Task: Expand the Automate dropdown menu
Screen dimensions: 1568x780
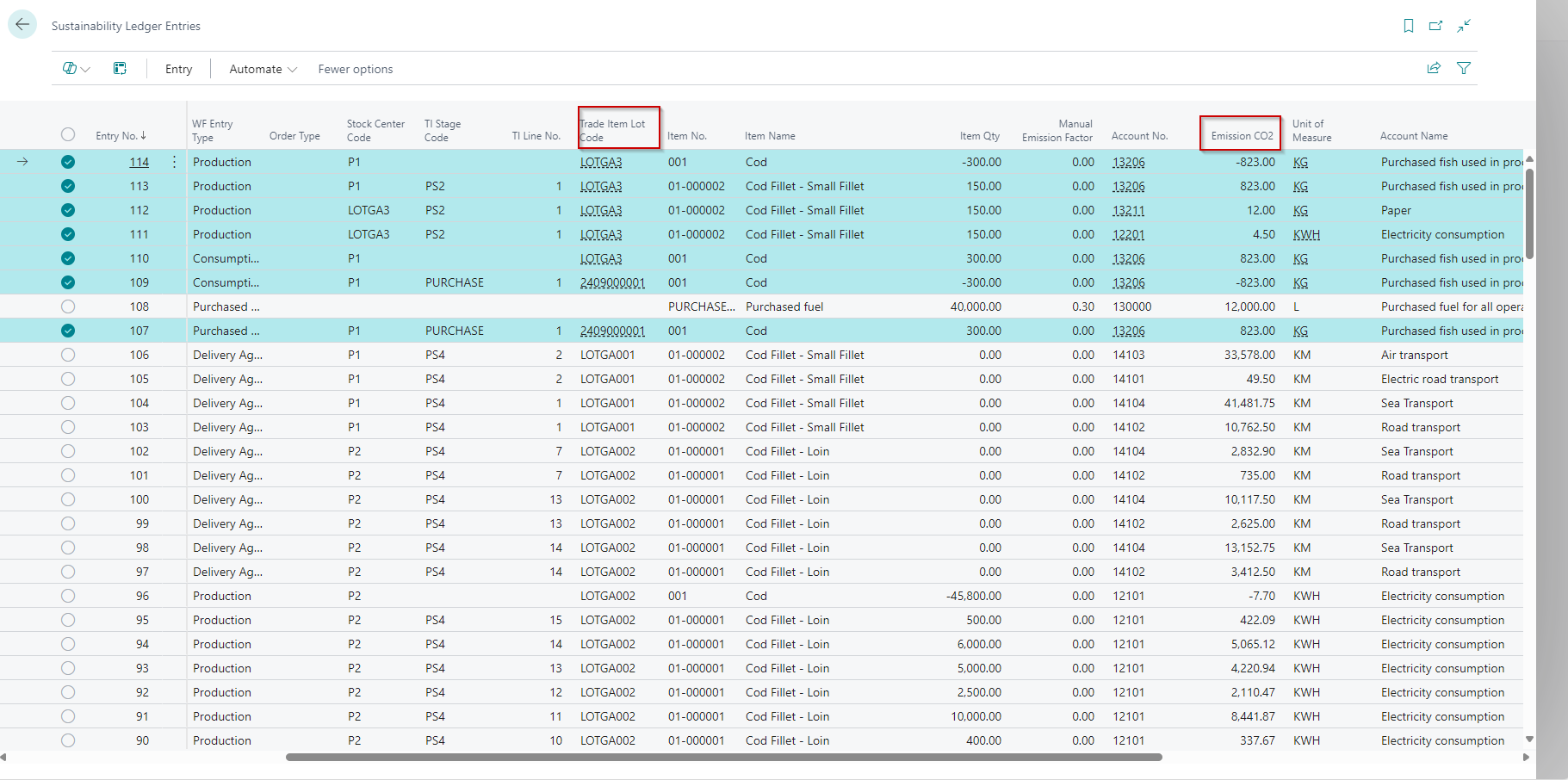Action: pos(263,69)
